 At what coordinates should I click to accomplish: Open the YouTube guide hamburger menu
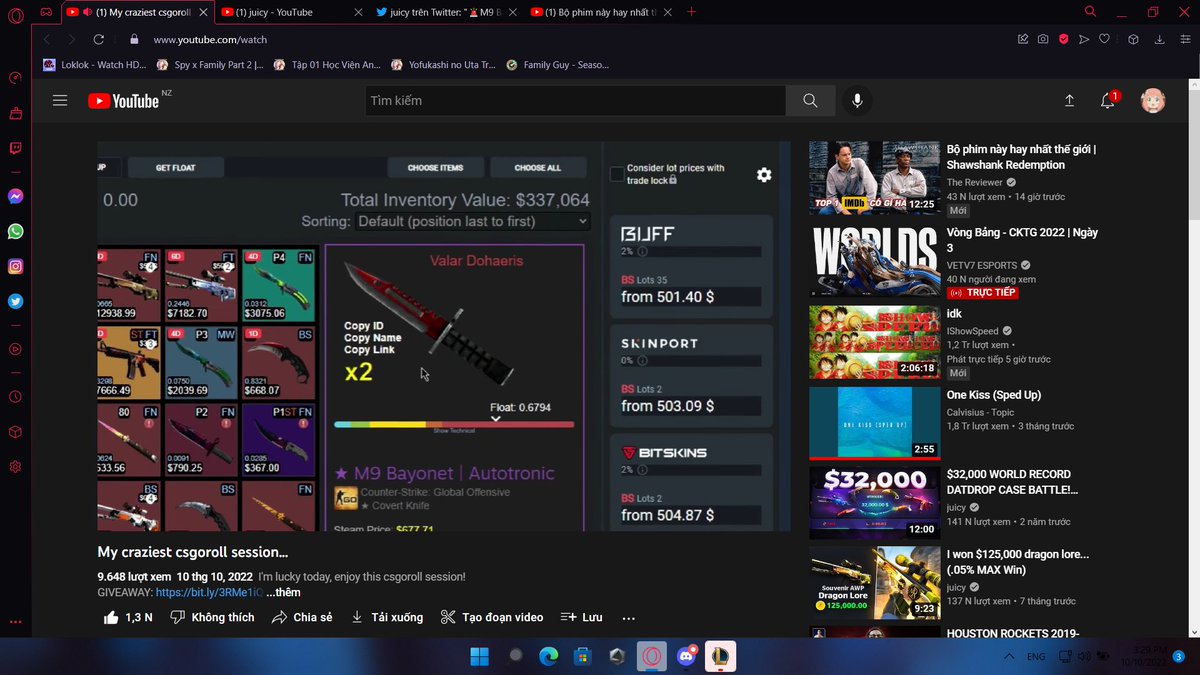[x=60, y=101]
